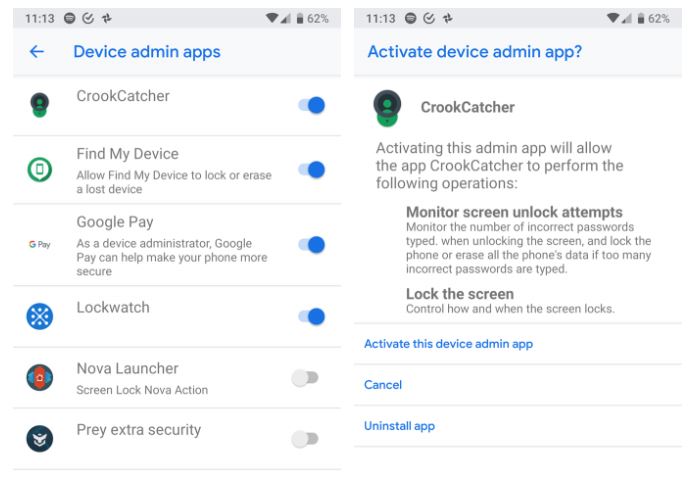Tap the checkmark circle notification icon on right screen
Image resolution: width=695 pixels, height=498 pixels.
click(x=429, y=18)
